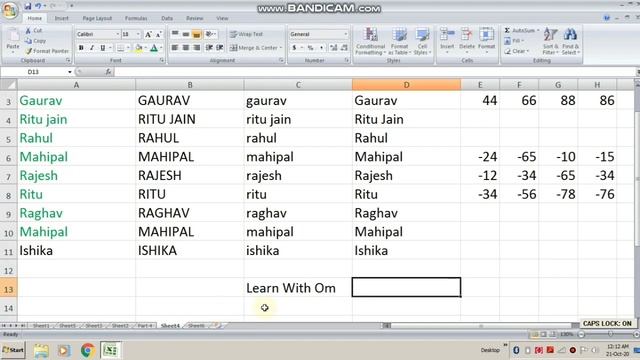The width and height of the screenshot is (640, 360).
Task: Open Cell Styles gallery
Action: coord(422,41)
